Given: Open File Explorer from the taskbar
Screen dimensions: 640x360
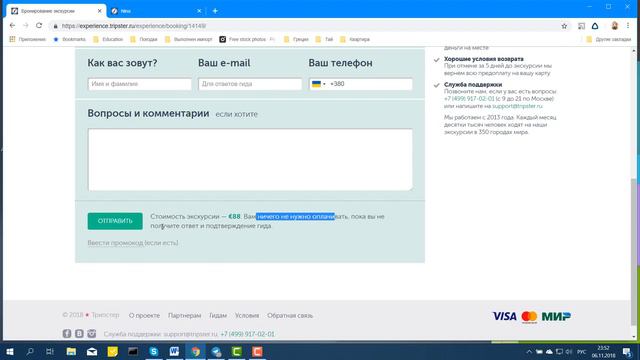Looking at the screenshot, I should (71, 351).
